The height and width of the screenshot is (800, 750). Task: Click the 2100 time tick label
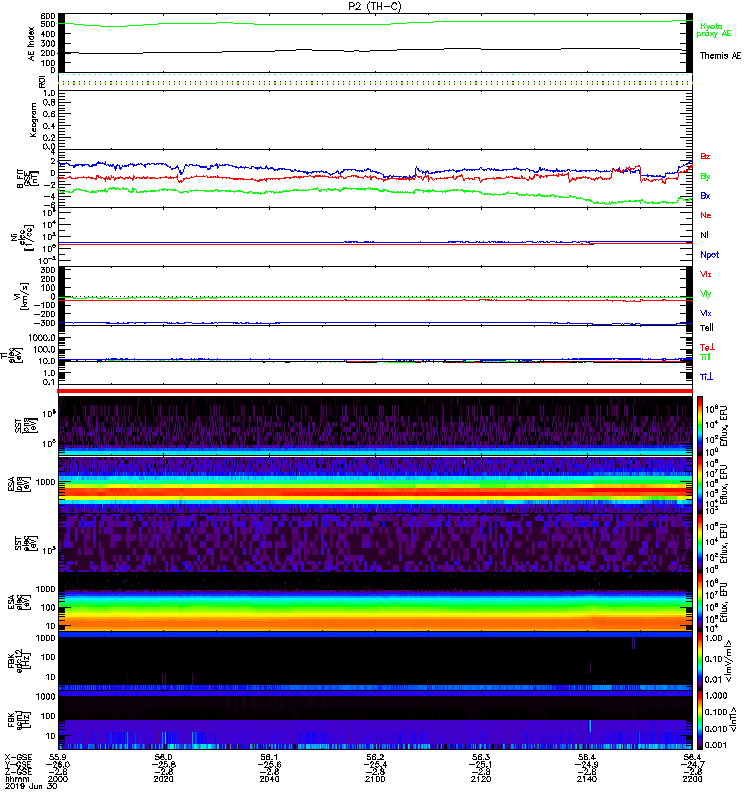tap(375, 779)
